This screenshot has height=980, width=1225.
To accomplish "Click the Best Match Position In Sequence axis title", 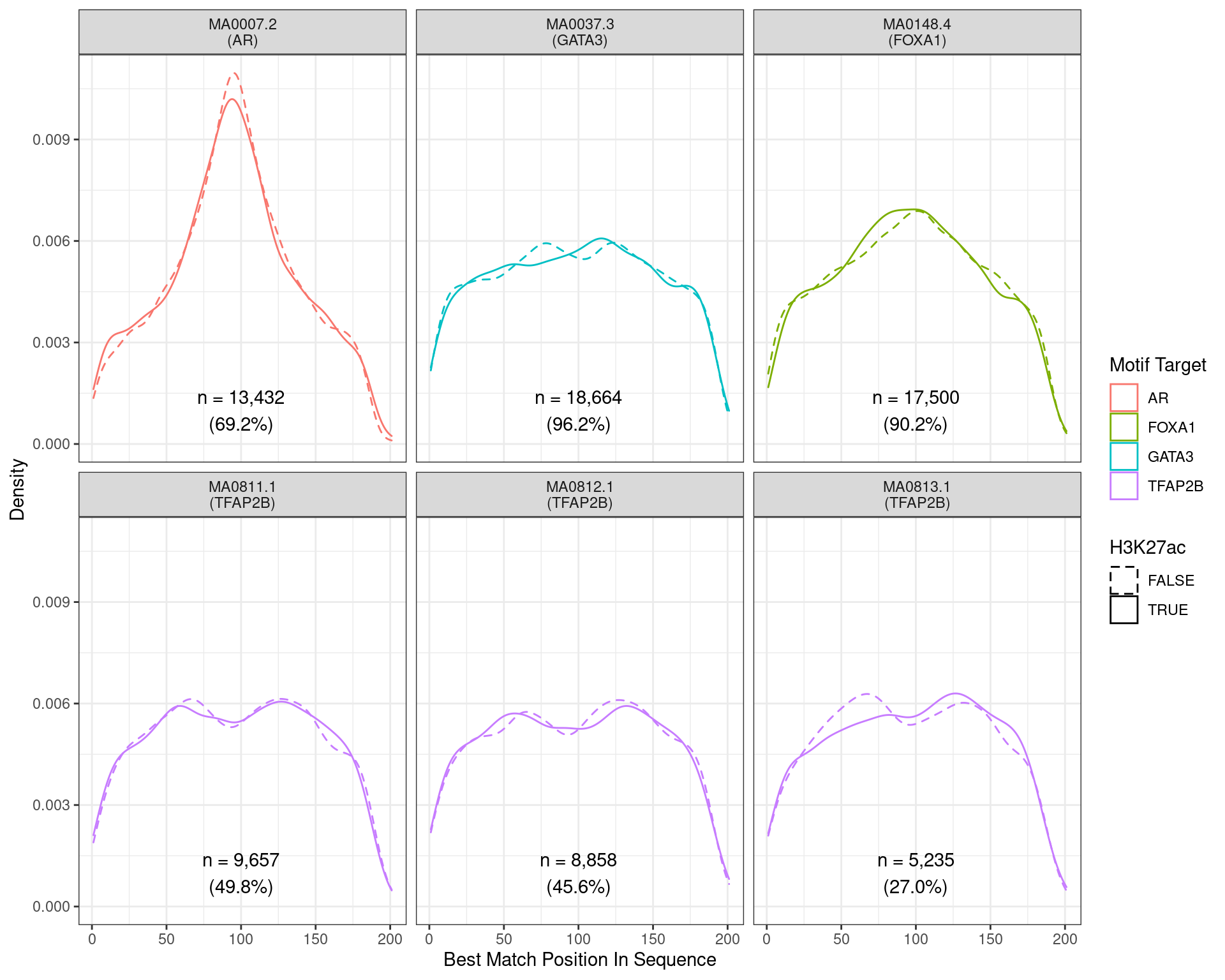I will tap(579, 959).
